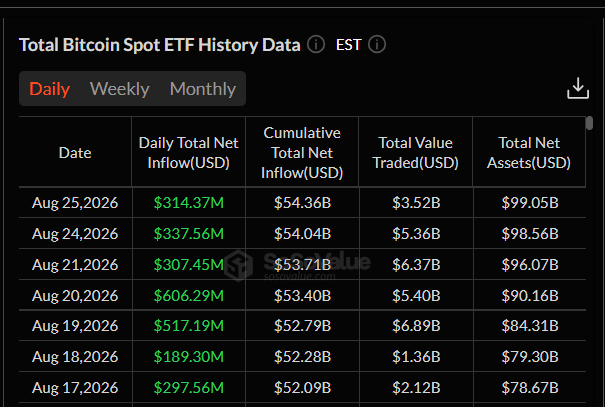Select the Aug 20,2026 date cell

click(x=75, y=296)
